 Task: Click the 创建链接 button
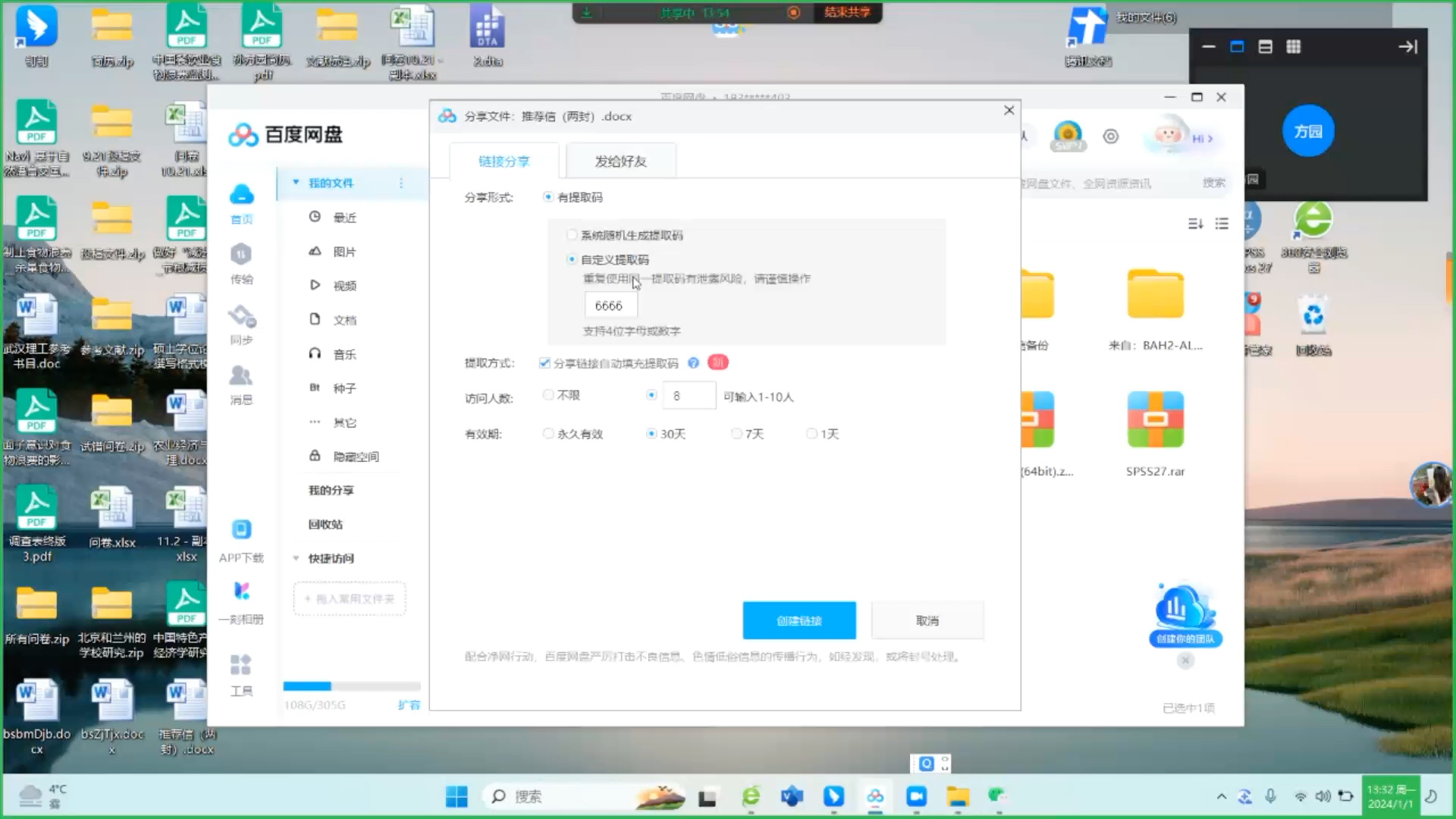[799, 620]
